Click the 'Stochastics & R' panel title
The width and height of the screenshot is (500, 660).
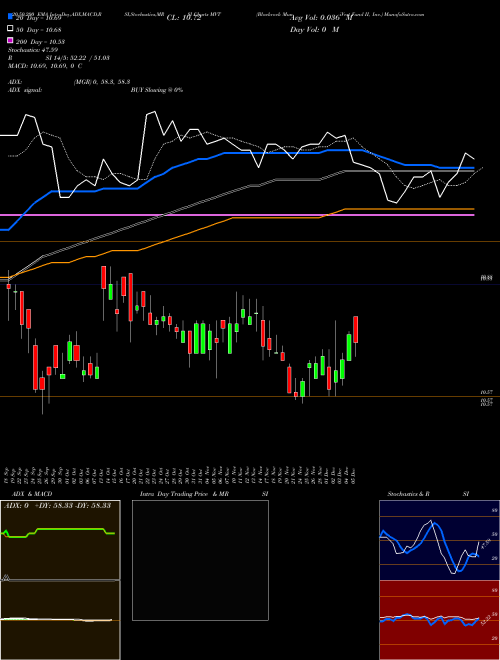[408, 494]
